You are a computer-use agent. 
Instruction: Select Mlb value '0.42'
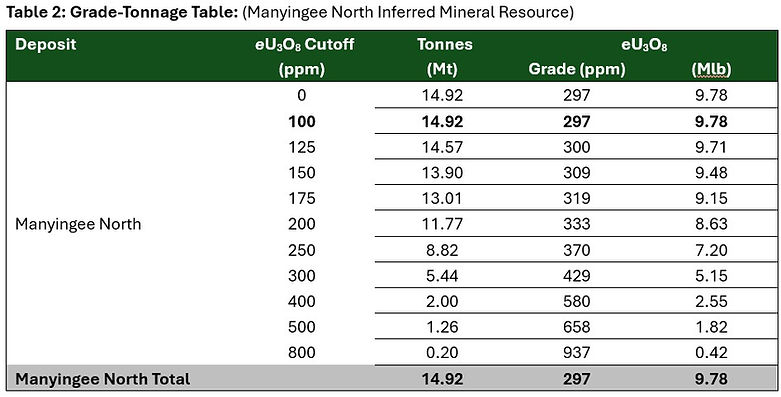coord(711,353)
